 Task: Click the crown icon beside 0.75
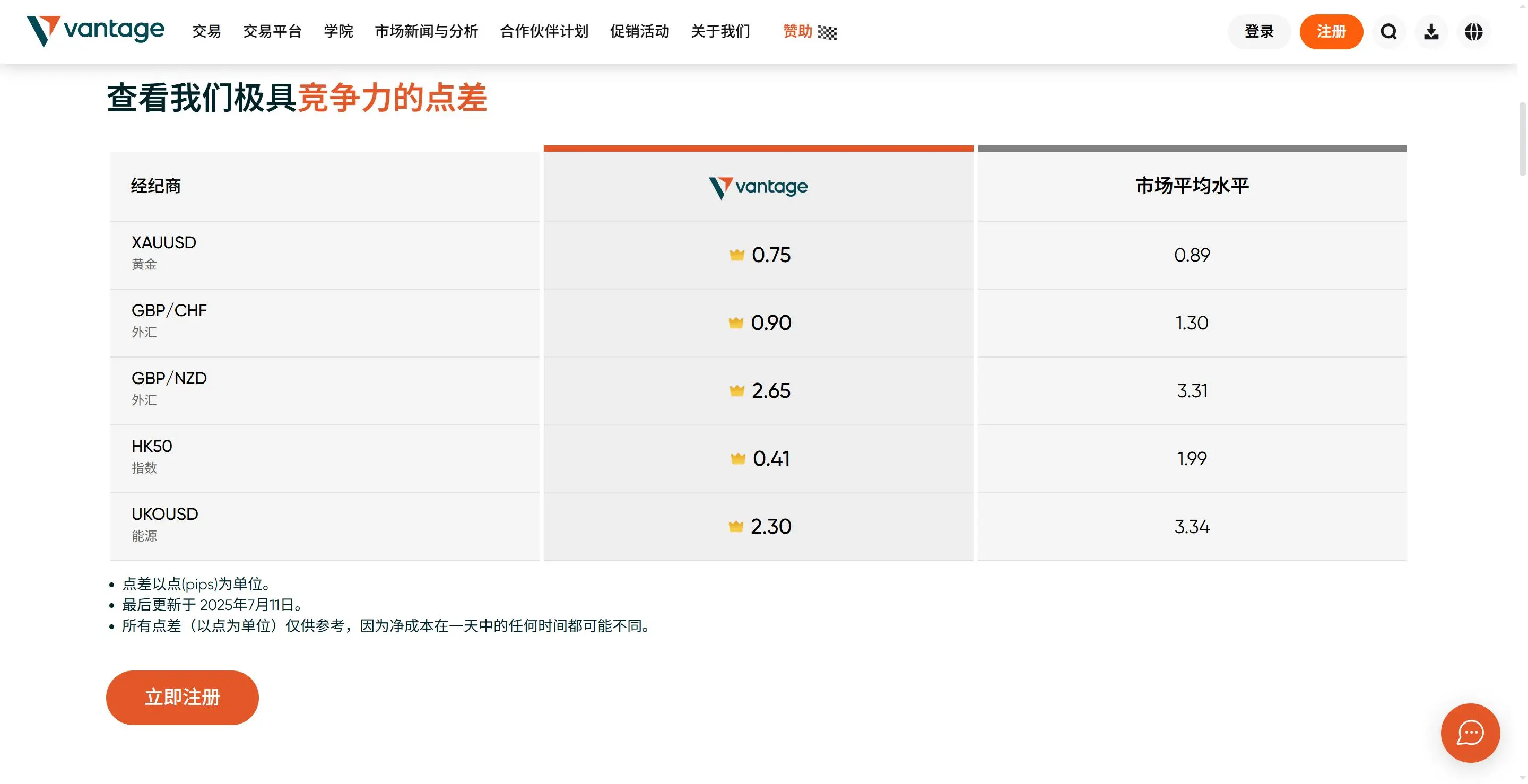click(737, 255)
